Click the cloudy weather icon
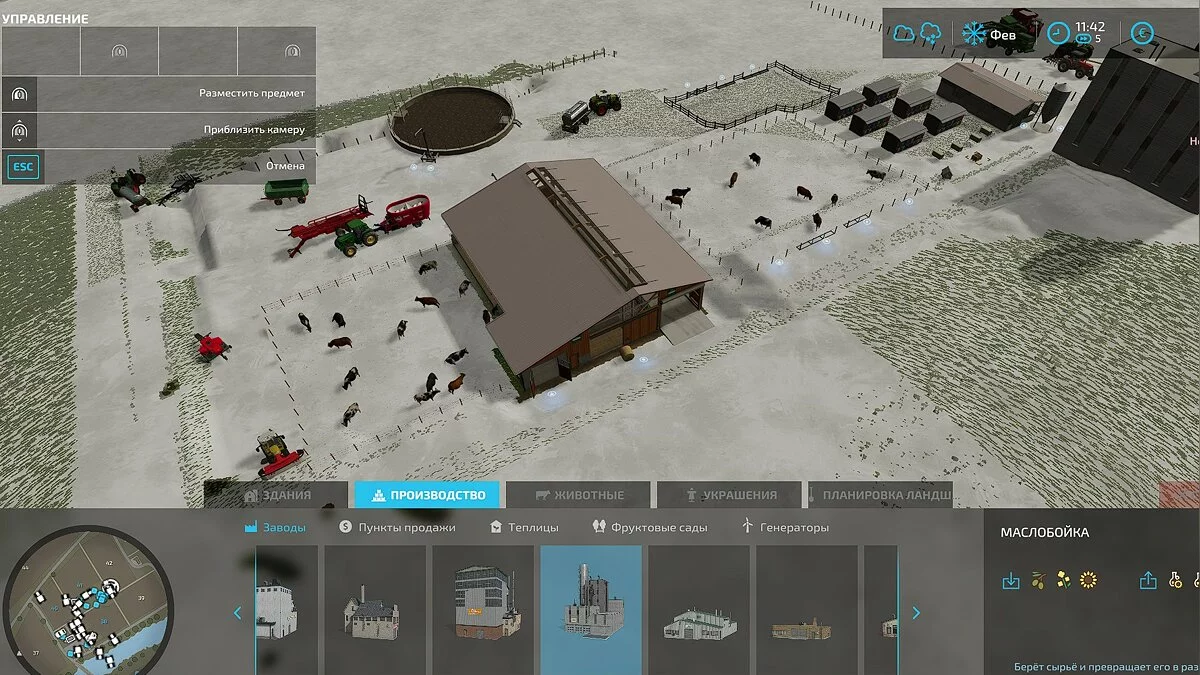The image size is (1200, 675). [x=904, y=33]
